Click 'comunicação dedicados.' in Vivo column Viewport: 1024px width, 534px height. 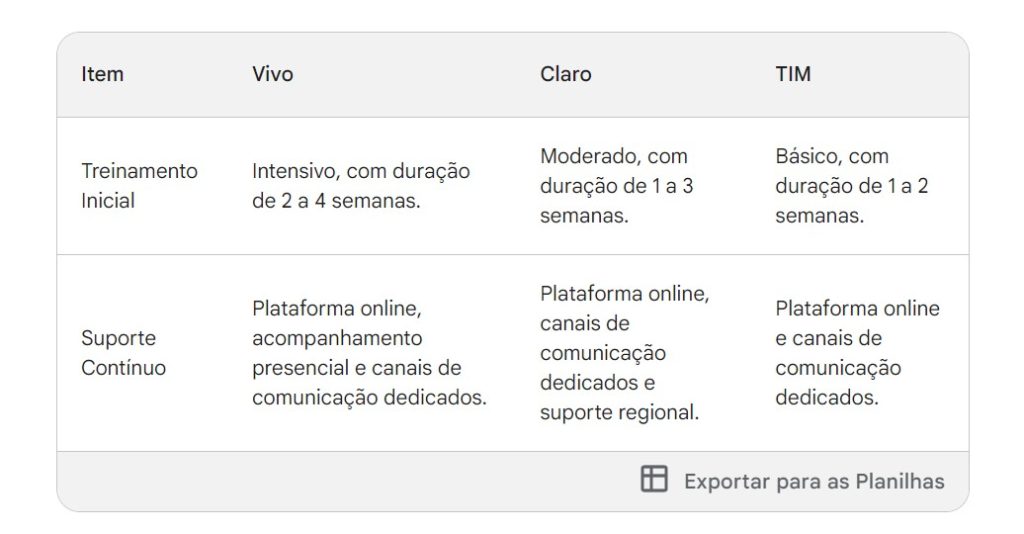coord(369,397)
